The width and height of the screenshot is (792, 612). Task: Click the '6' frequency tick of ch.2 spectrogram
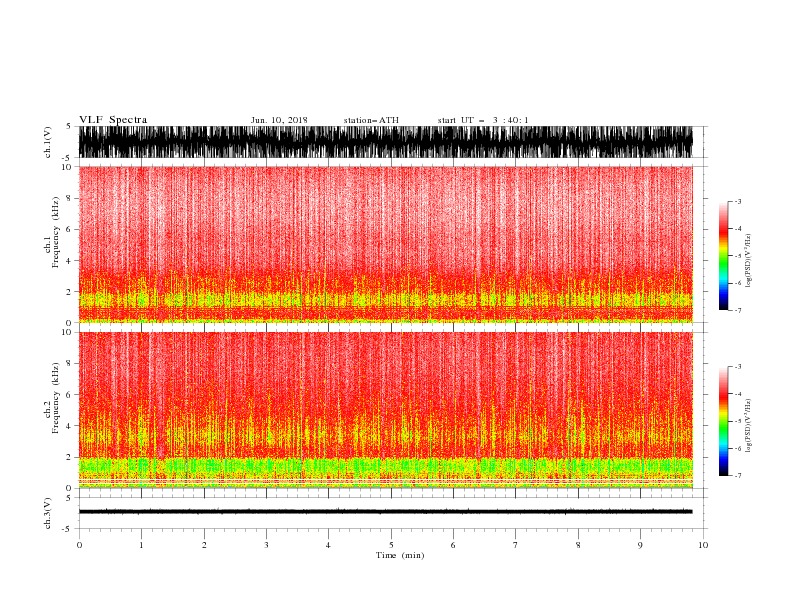click(x=69, y=395)
